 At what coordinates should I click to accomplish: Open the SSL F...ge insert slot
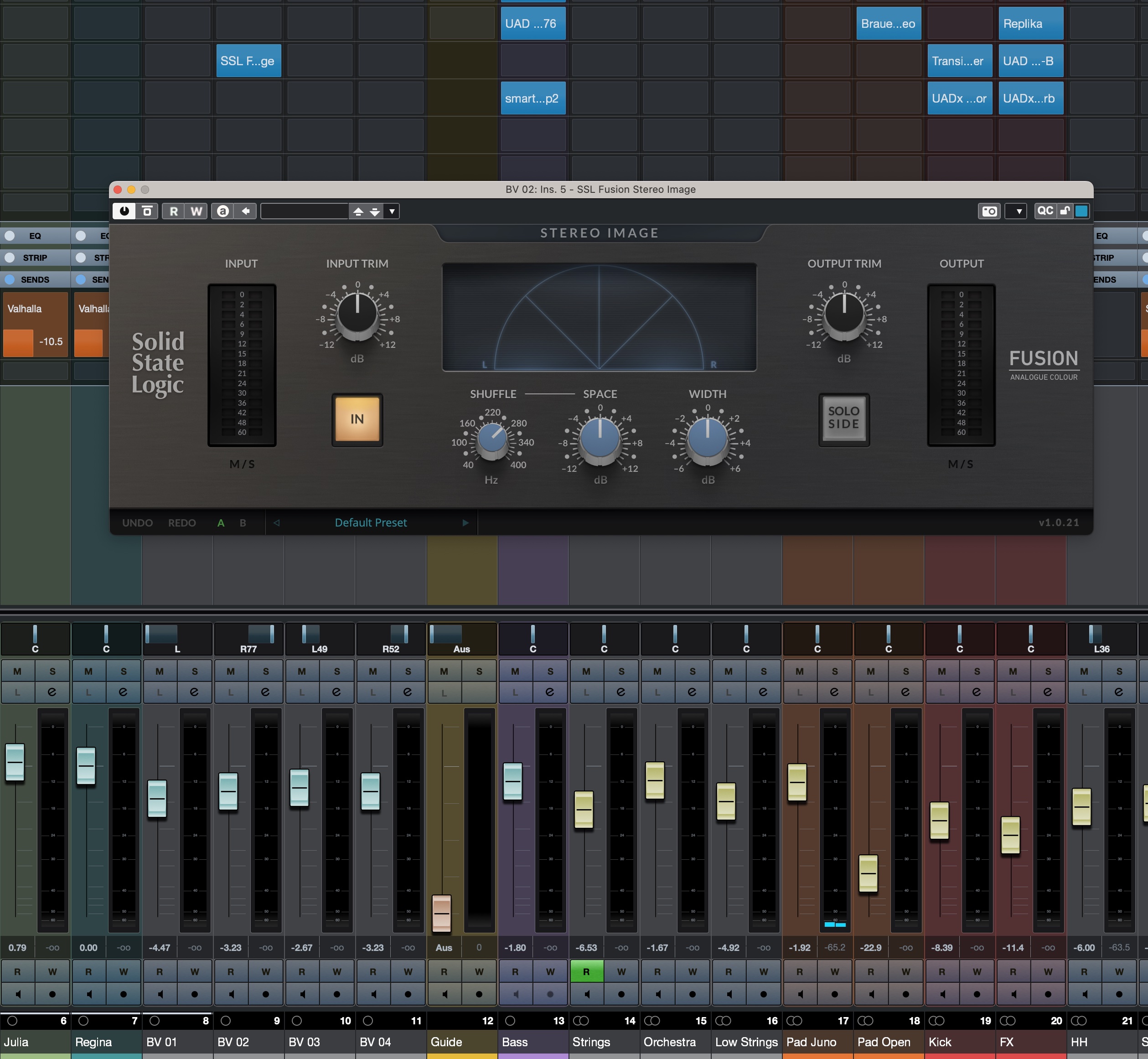click(249, 61)
